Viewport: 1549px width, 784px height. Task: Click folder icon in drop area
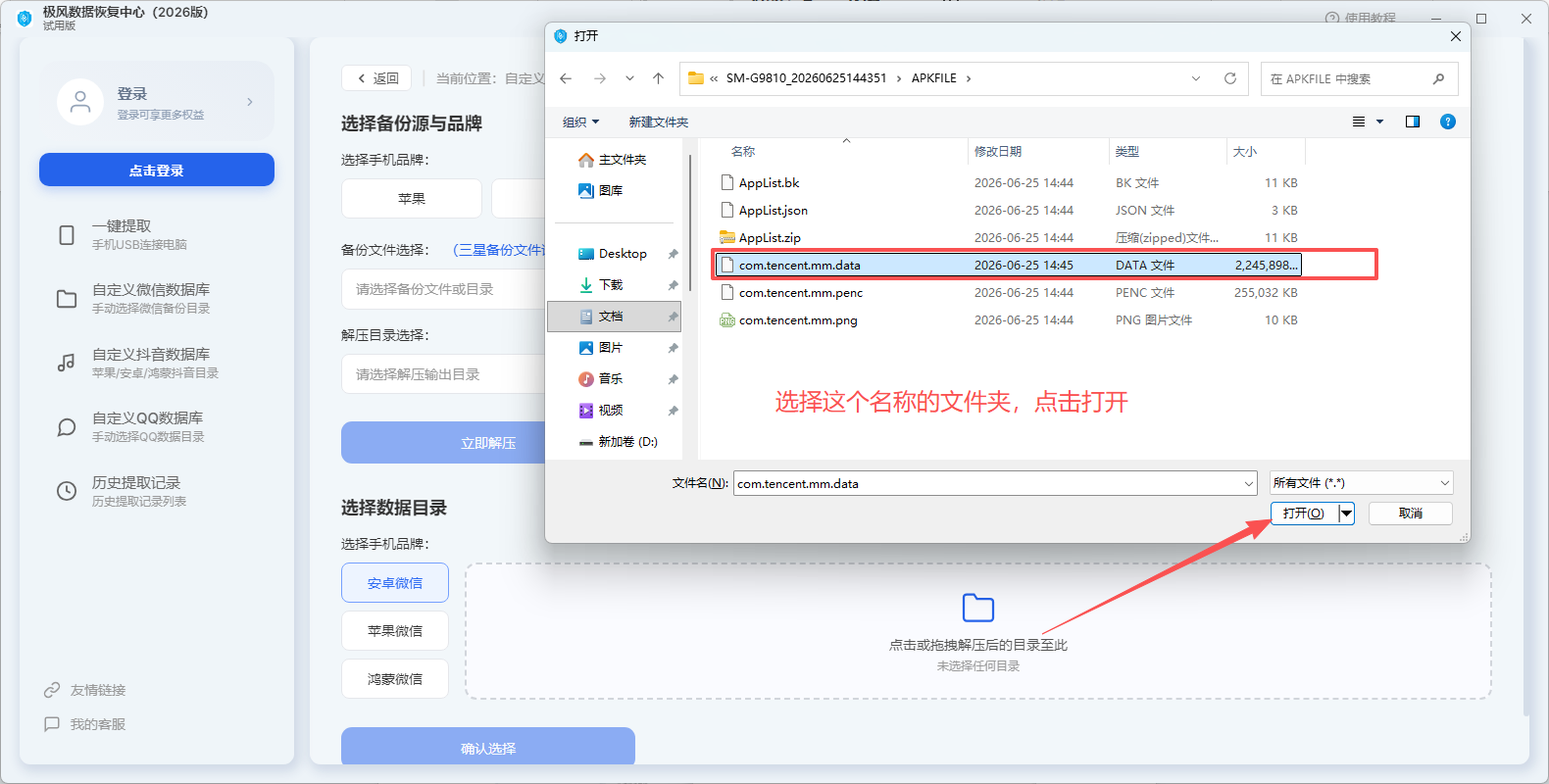[978, 608]
